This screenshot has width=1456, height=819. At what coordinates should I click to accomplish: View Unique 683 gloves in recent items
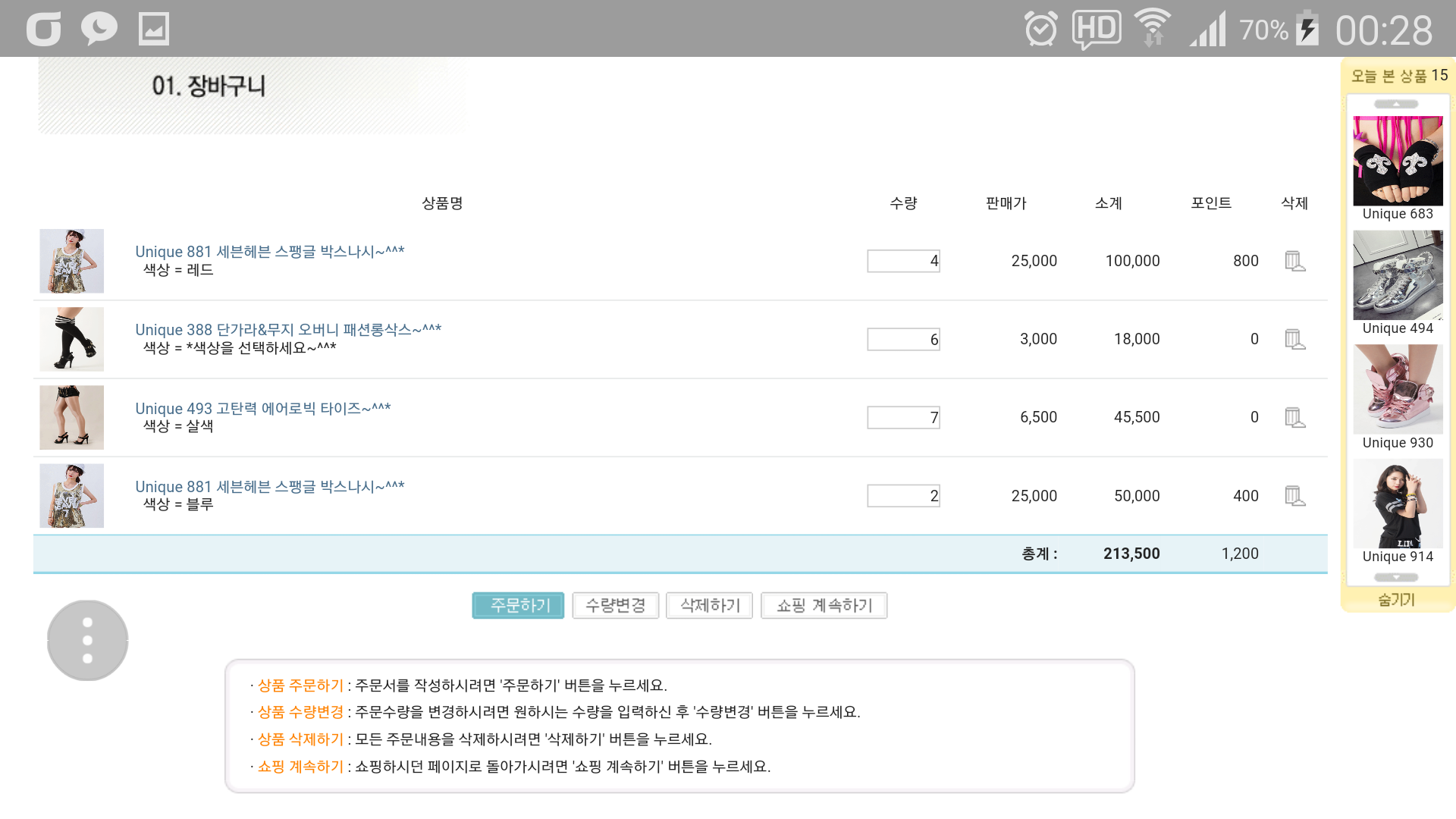click(1398, 161)
